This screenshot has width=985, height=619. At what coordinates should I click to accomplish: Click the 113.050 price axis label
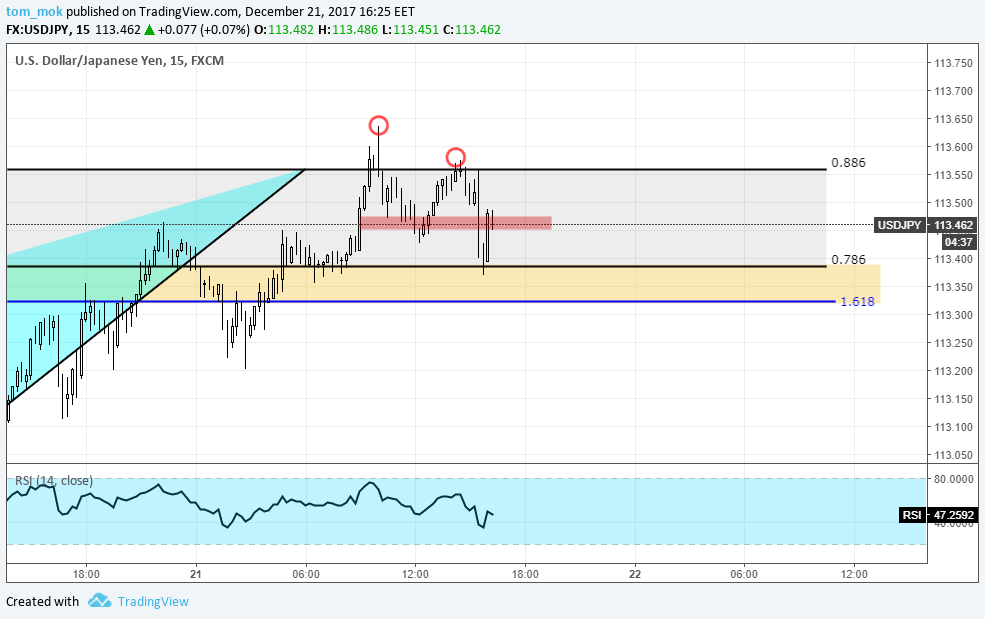953,455
